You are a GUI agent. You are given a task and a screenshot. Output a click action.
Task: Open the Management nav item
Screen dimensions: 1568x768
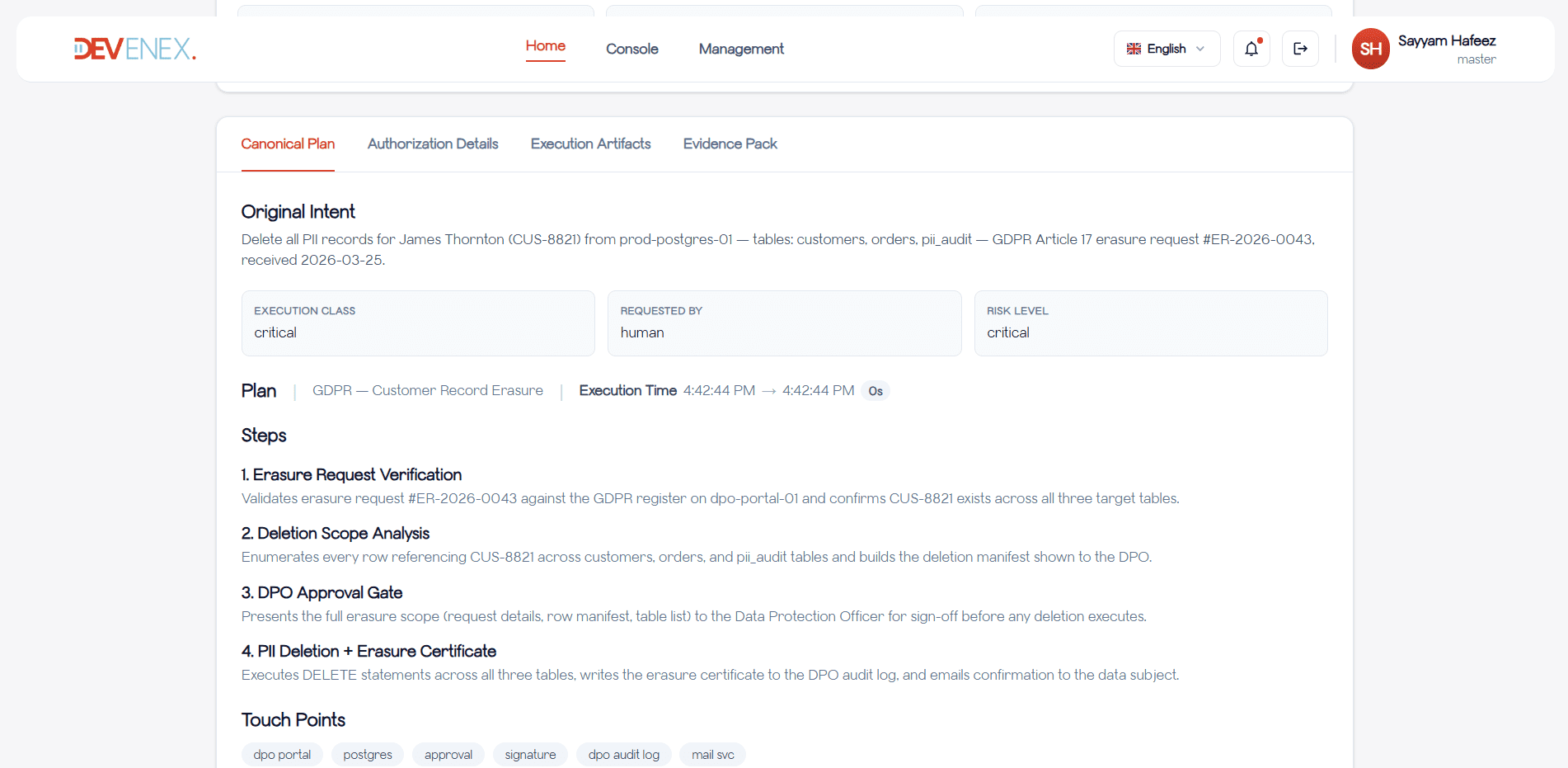point(740,49)
